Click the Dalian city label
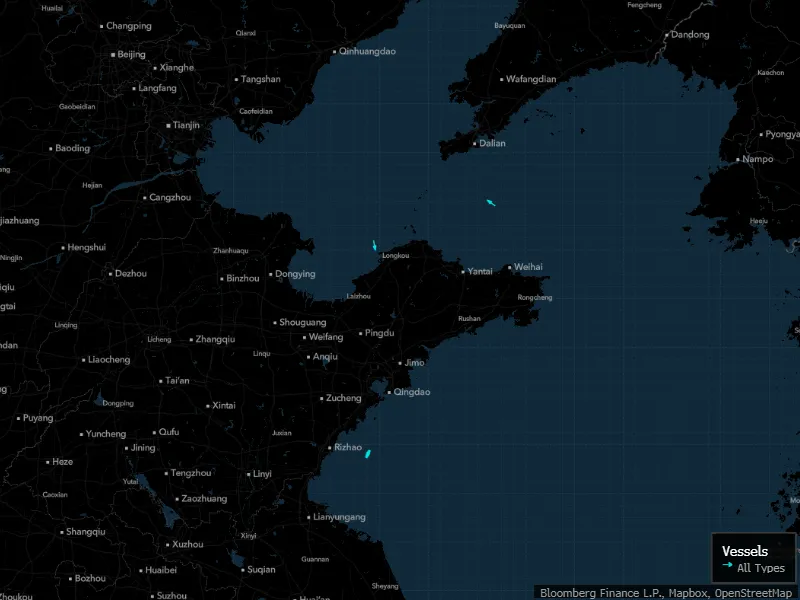This screenshot has width=800, height=600. pos(492,143)
